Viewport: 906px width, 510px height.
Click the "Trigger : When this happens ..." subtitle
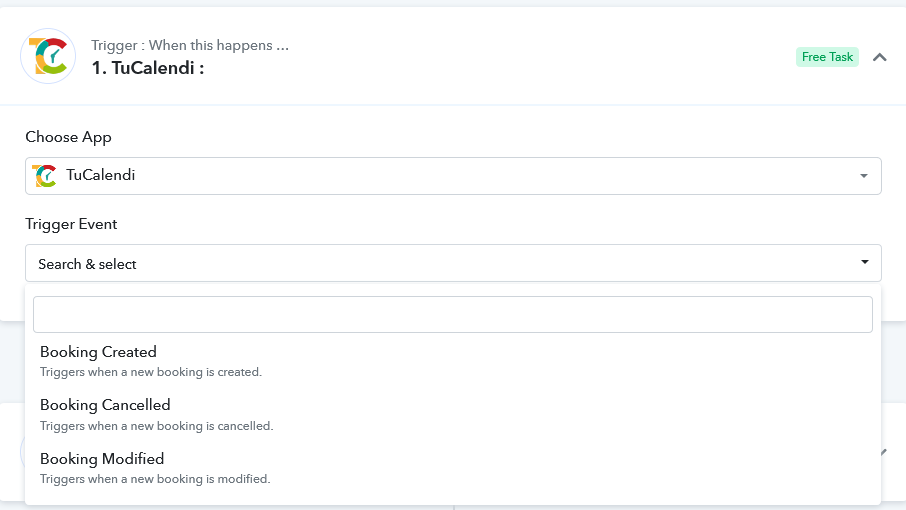pyautogui.click(x=190, y=45)
